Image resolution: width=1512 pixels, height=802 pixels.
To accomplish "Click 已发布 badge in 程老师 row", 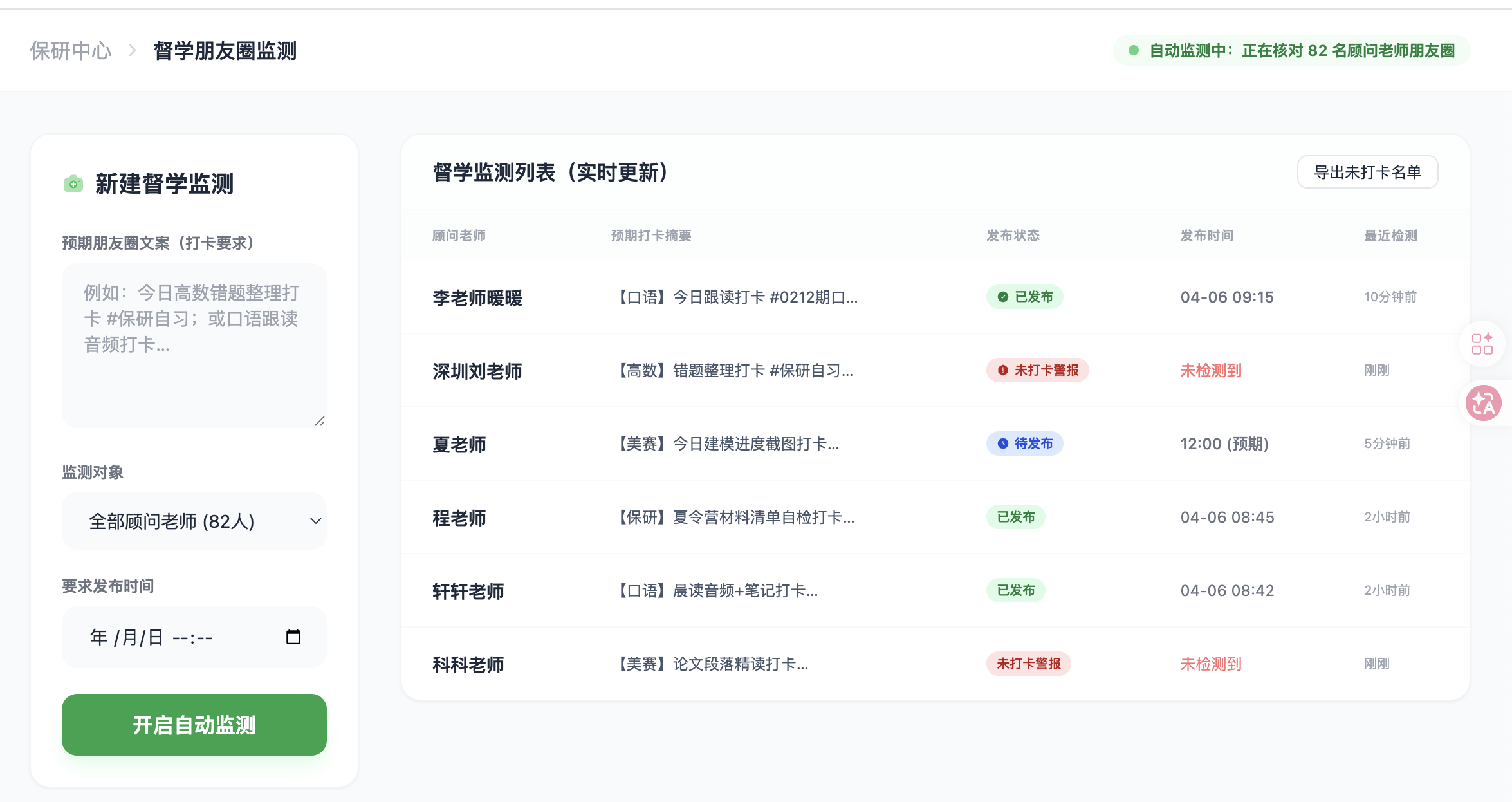I will 1016,517.
